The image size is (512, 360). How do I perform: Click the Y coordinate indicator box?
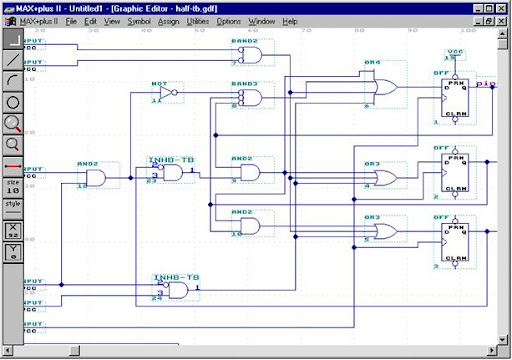[13, 252]
